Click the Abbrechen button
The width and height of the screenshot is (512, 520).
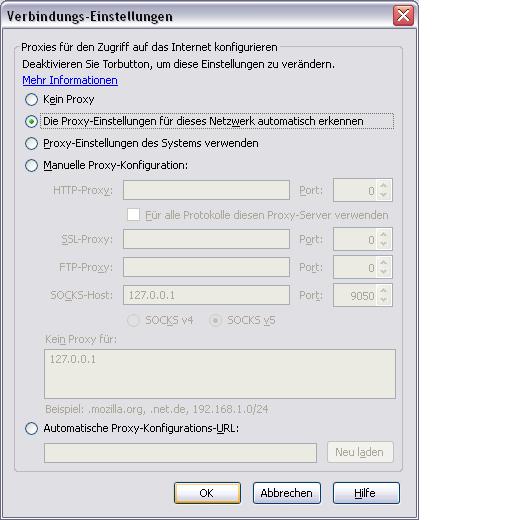click(x=287, y=493)
